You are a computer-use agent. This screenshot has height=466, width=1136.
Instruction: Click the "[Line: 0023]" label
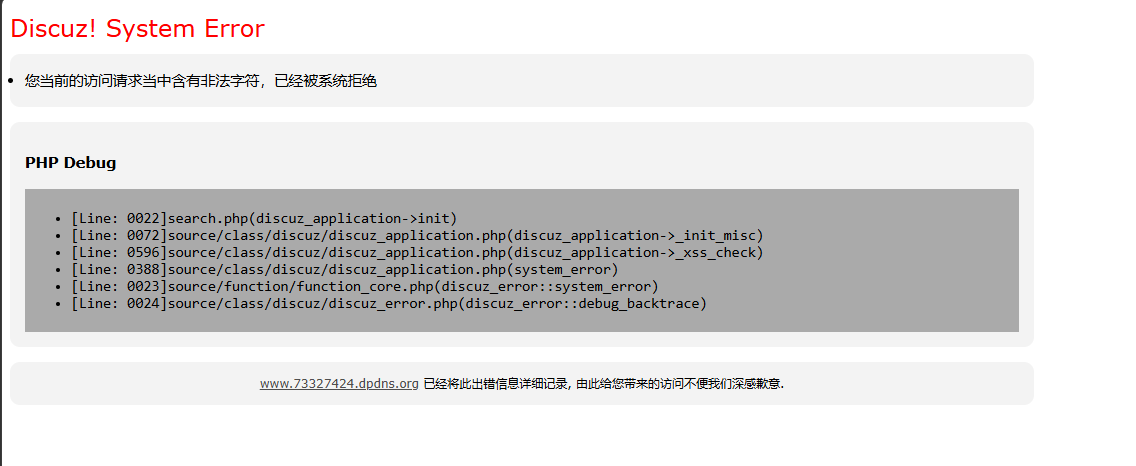[x=118, y=286]
